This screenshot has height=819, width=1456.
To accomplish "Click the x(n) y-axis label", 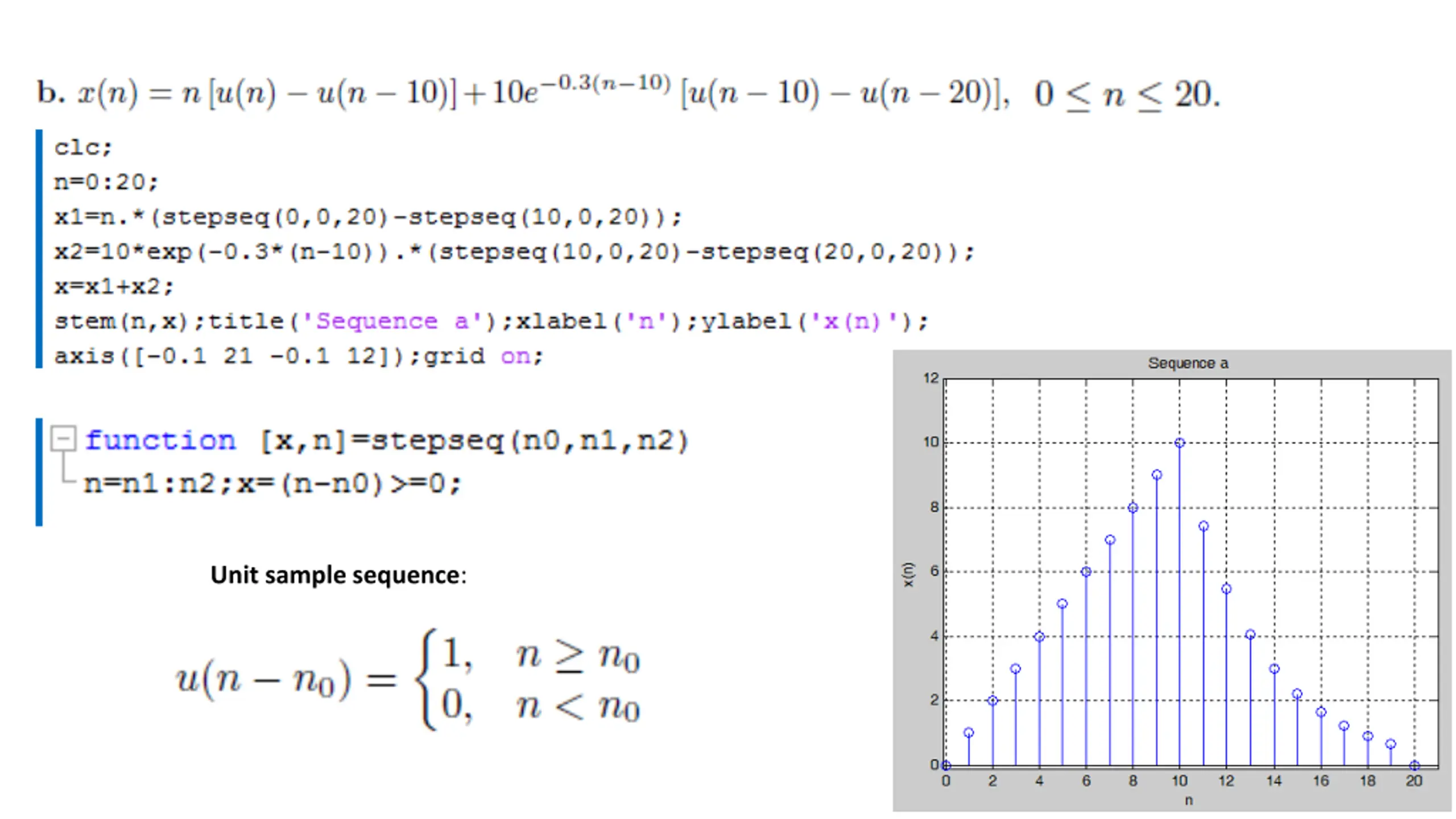I will 908,574.
